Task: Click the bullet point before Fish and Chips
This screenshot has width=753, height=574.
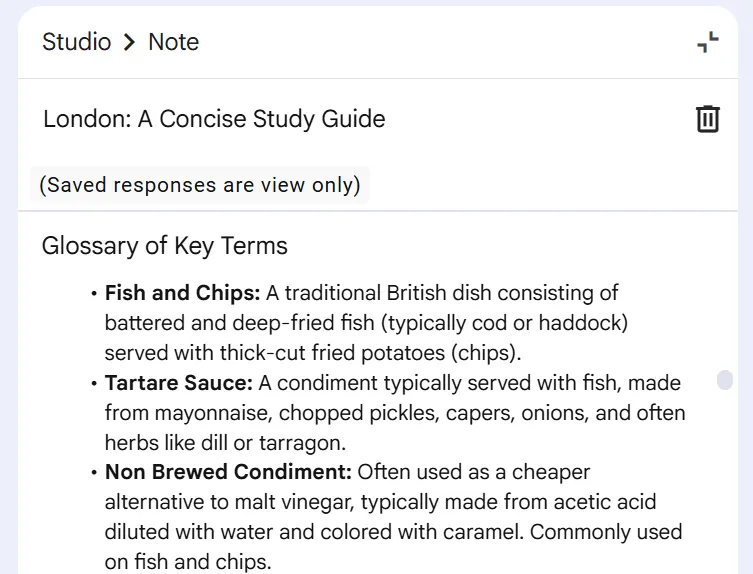Action: tap(94, 294)
